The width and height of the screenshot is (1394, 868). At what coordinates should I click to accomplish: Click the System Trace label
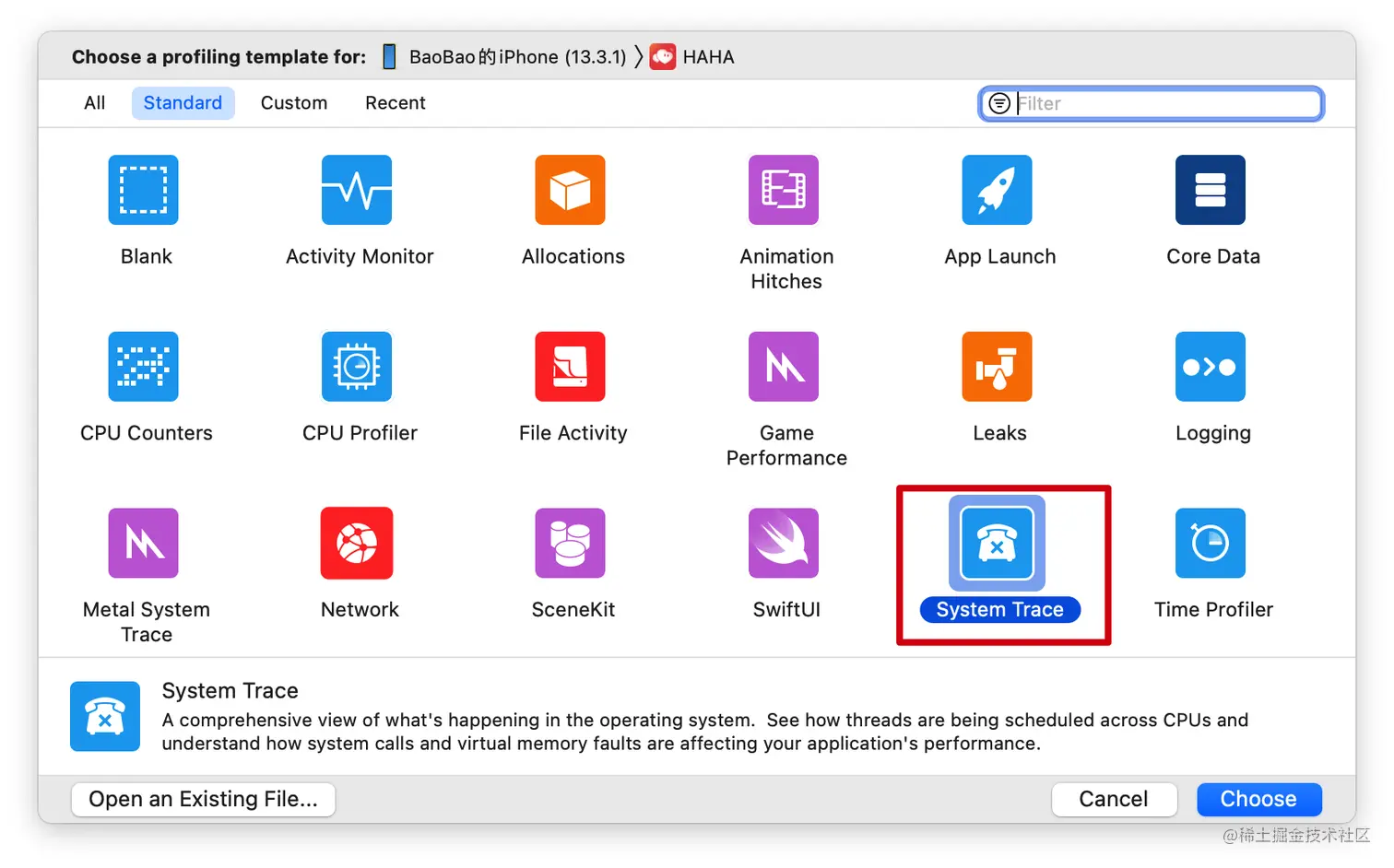(1000, 609)
